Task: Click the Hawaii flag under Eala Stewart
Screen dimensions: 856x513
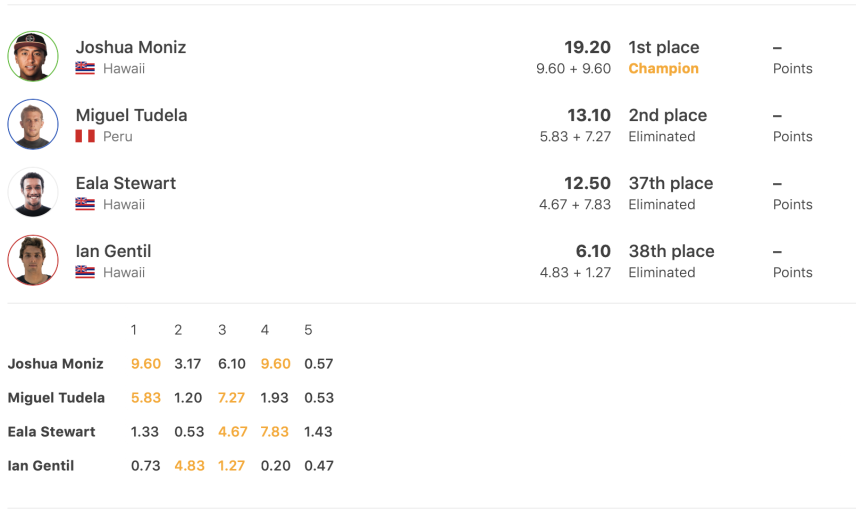Action: [85, 204]
